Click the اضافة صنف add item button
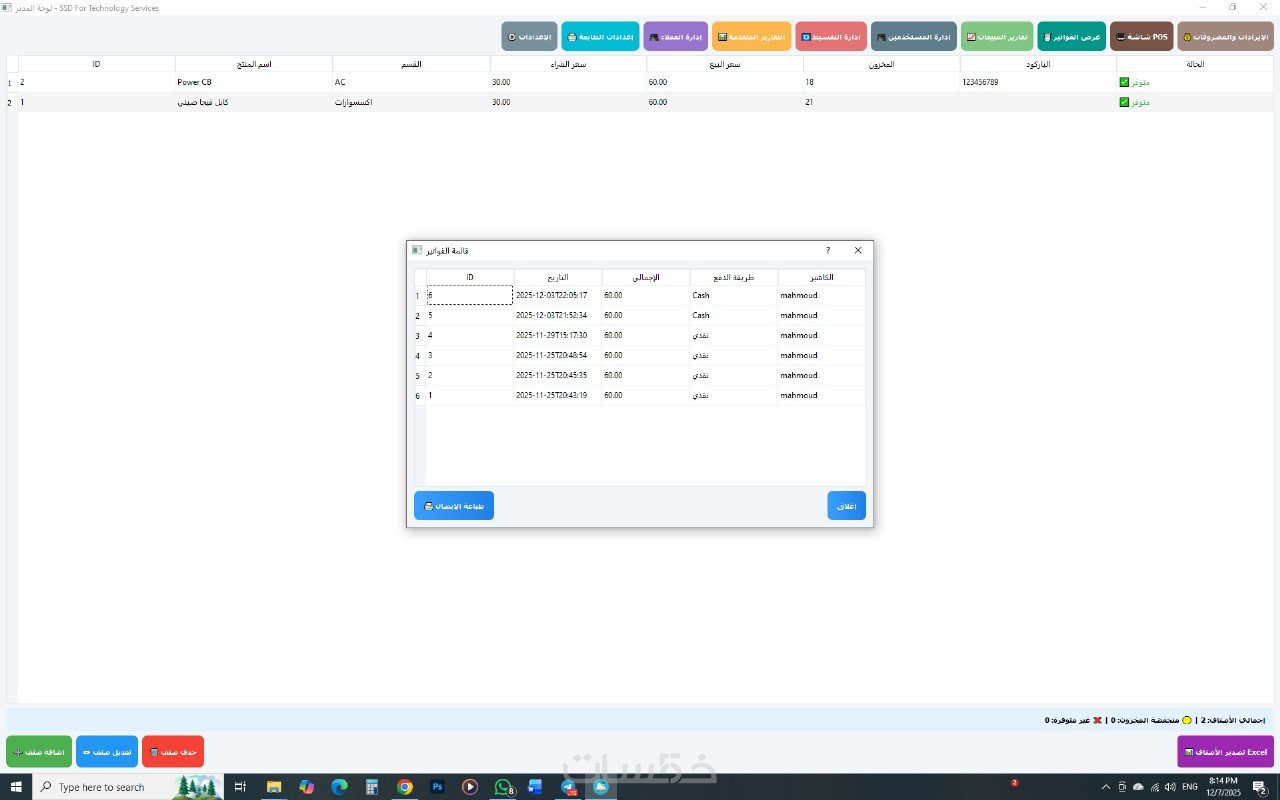Screen dimensions: 1280x800 (39, 752)
